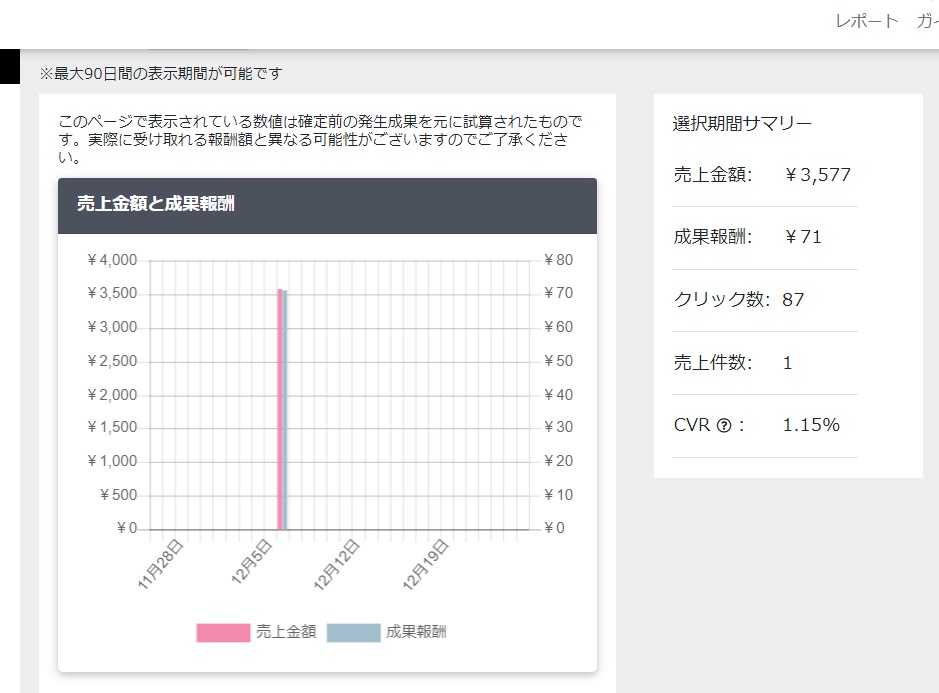Click the ¥4,000 left axis label
The height and width of the screenshot is (693, 939).
[x=112, y=260]
